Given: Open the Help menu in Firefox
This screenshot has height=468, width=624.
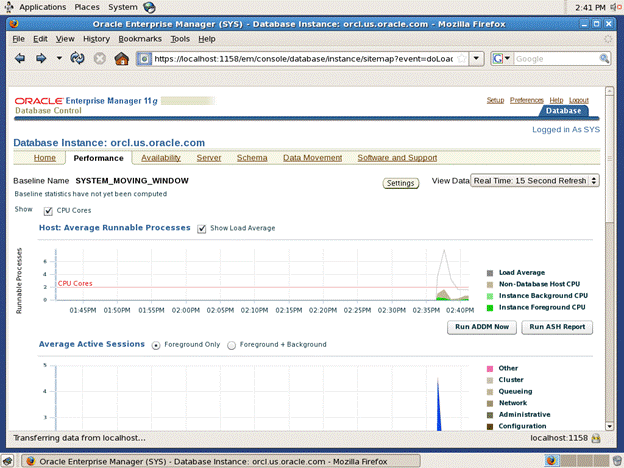Looking at the screenshot, I should [207, 39].
